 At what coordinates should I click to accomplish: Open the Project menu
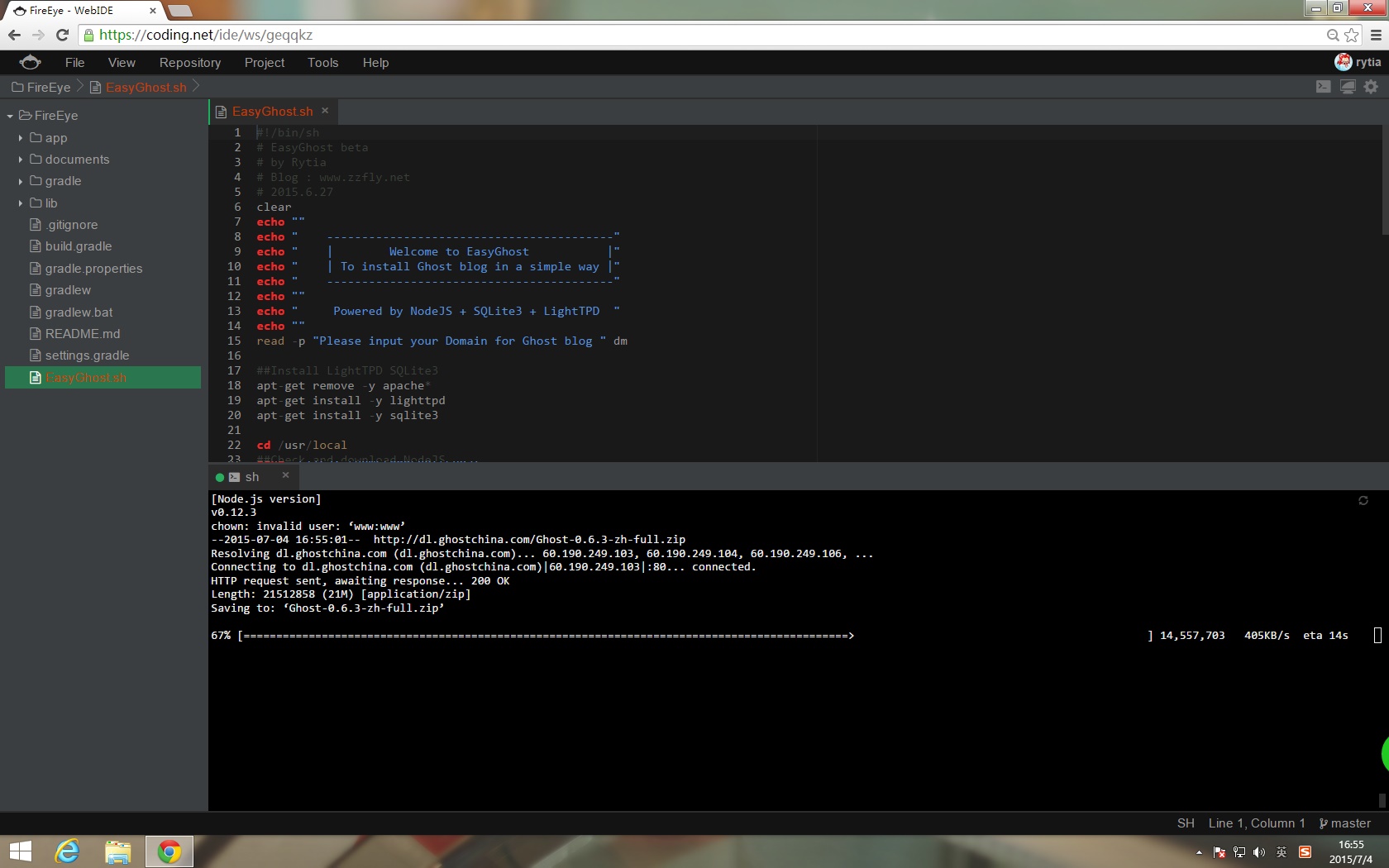pos(265,63)
